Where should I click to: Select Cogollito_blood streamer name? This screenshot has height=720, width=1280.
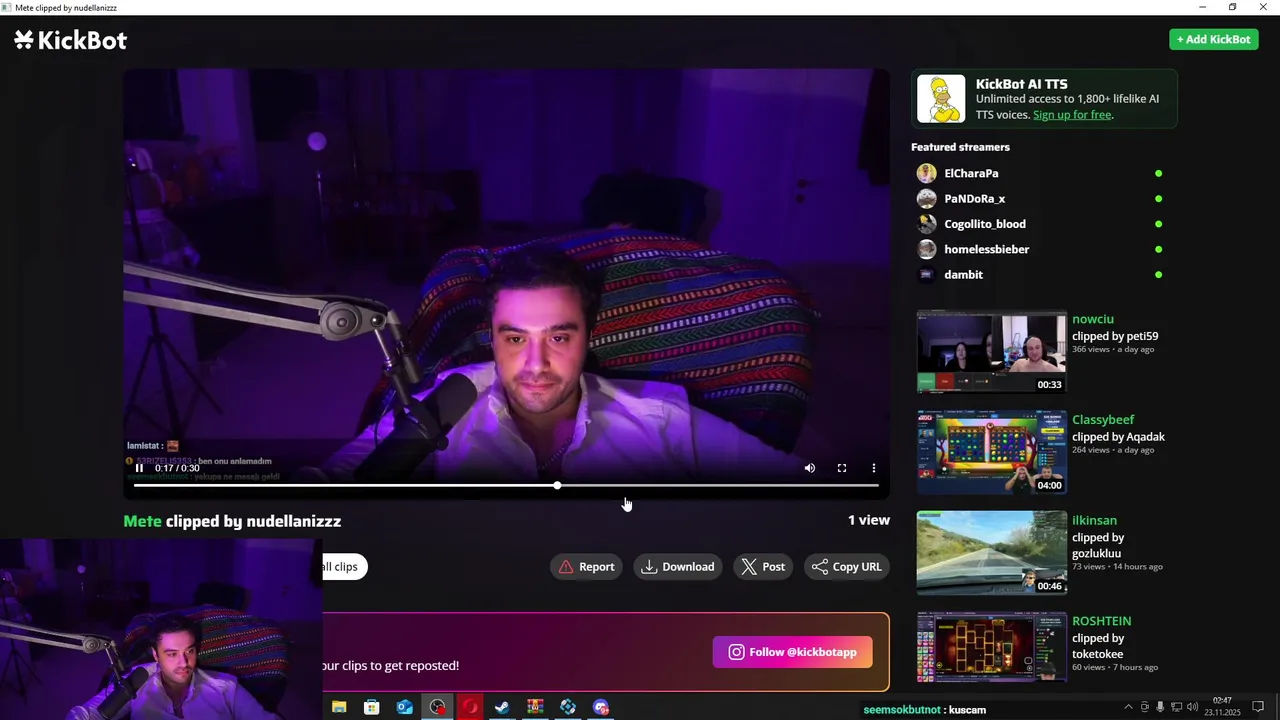[x=985, y=224]
